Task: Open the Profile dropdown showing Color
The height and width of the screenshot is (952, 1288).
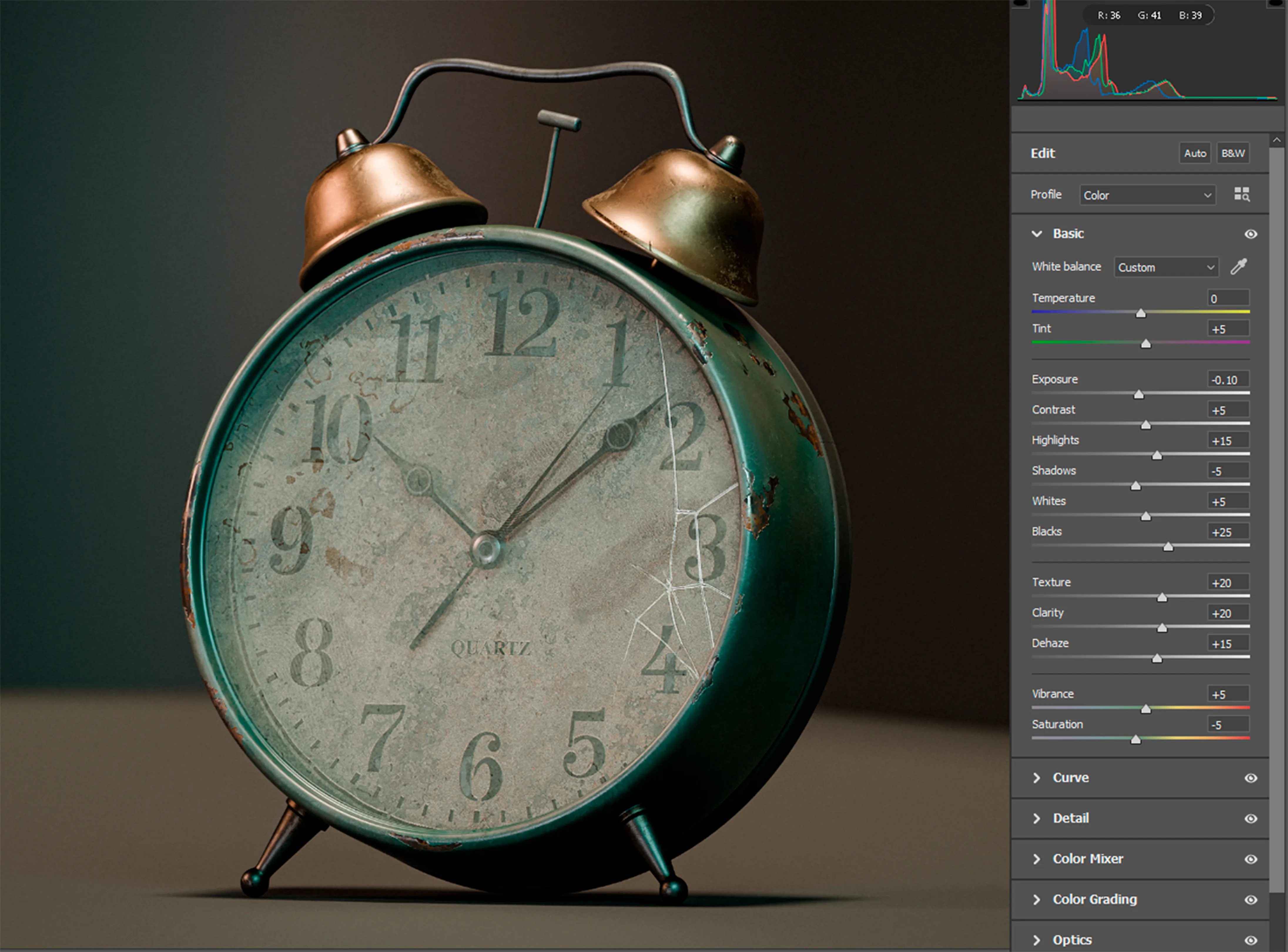Action: click(1147, 195)
